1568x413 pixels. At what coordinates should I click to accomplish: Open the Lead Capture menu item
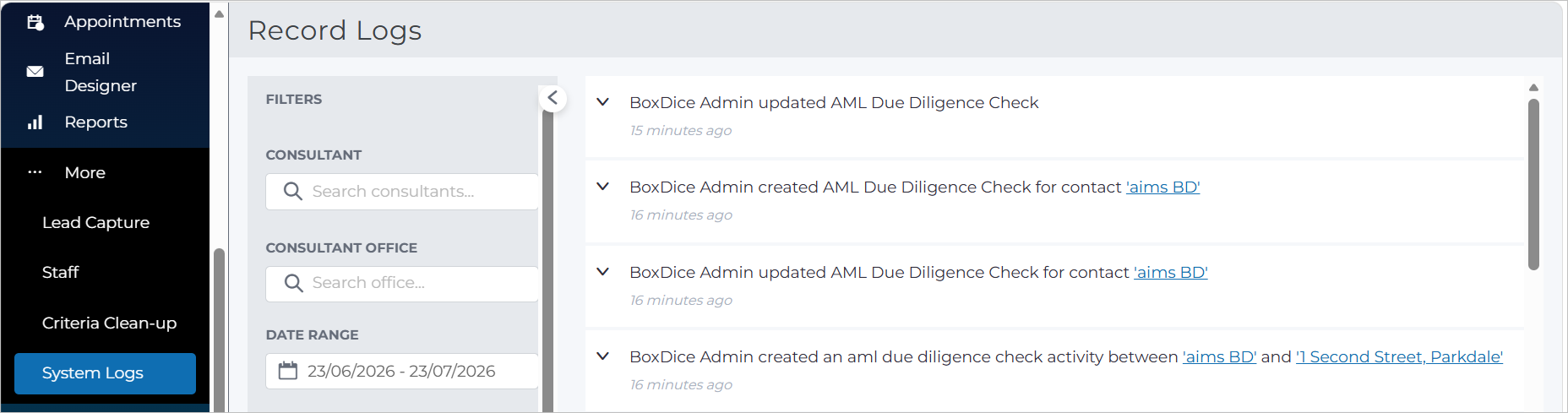tap(95, 222)
